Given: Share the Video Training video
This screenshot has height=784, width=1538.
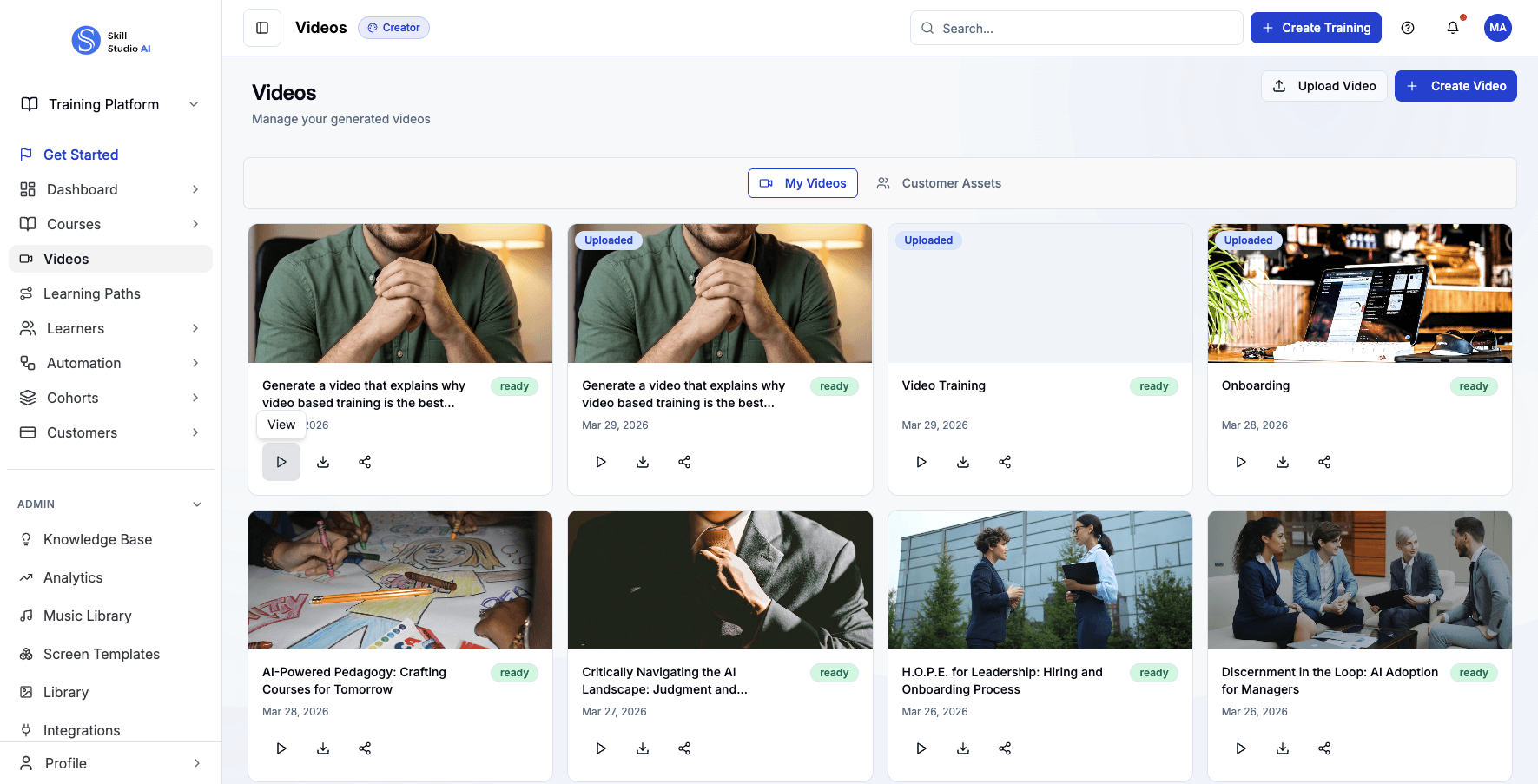Looking at the screenshot, I should (1005, 462).
